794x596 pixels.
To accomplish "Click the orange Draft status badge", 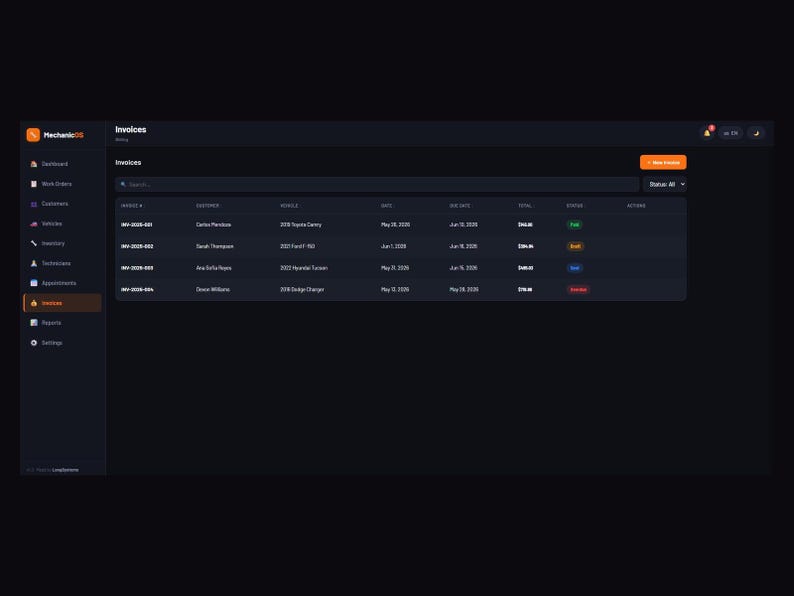I will (575, 246).
